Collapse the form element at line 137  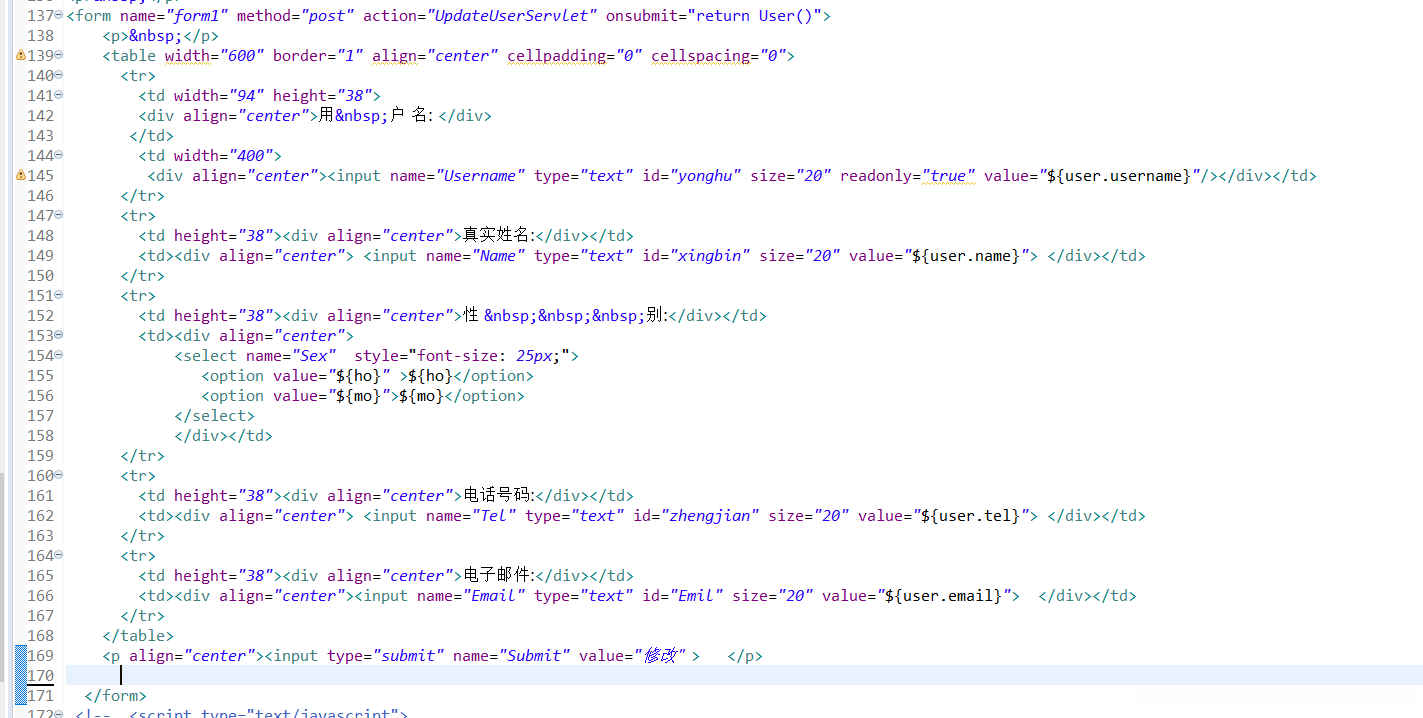pyautogui.click(x=58, y=15)
